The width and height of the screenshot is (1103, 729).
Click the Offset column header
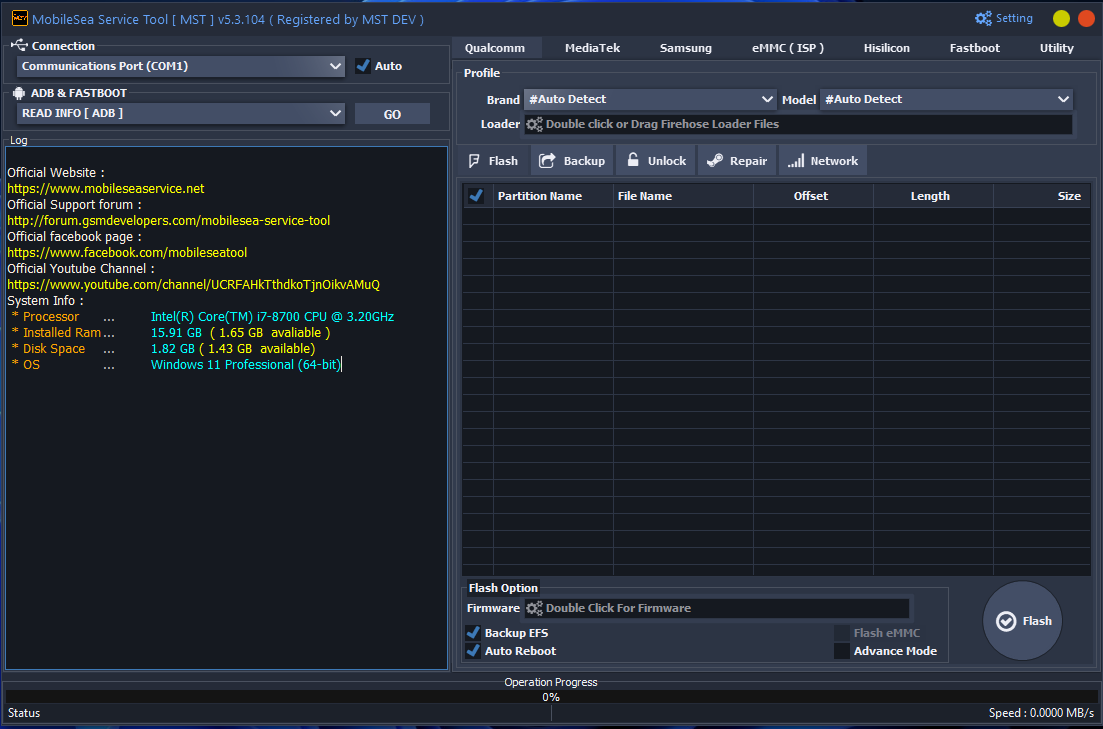pos(813,196)
